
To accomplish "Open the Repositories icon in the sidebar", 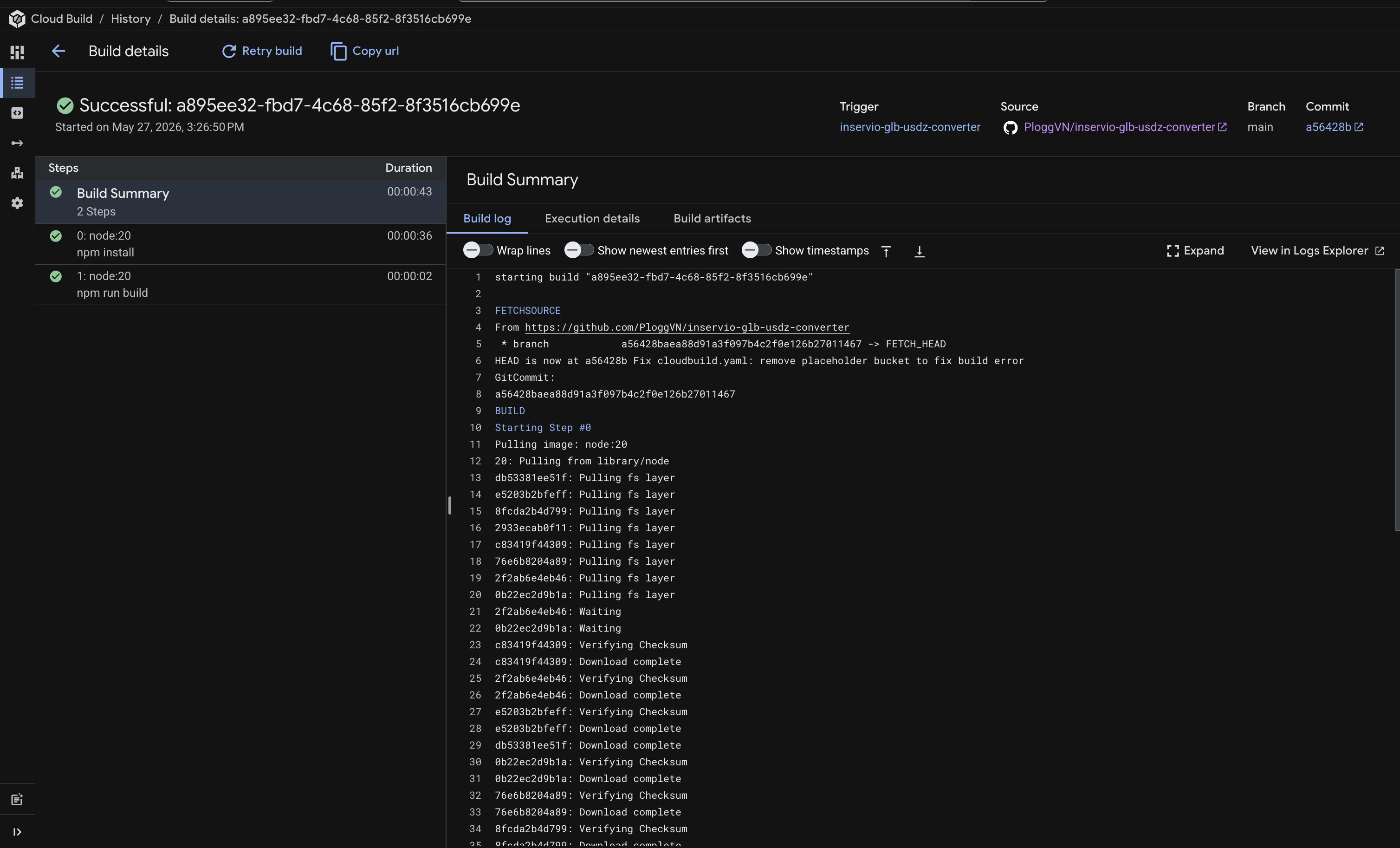I will coord(17,112).
